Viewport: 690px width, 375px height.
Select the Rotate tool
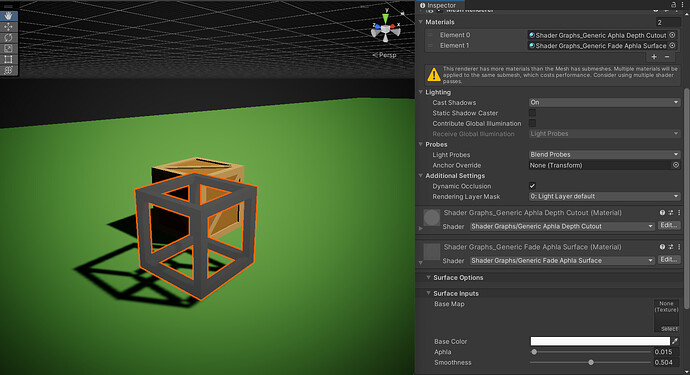coord(8,38)
